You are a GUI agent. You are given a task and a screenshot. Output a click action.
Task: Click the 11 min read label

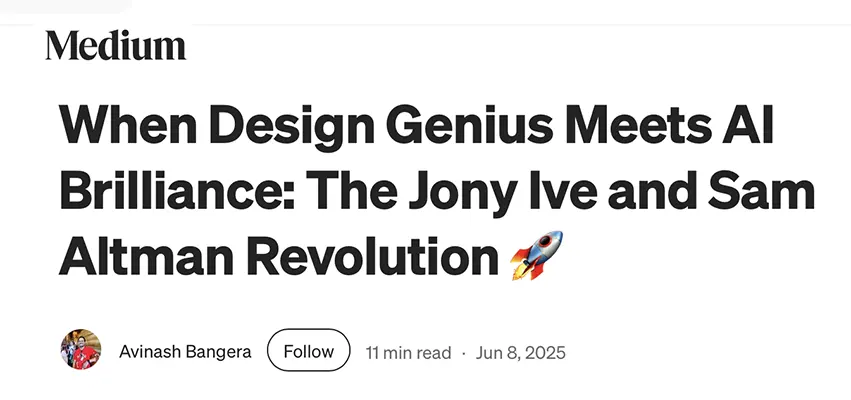[408, 353]
